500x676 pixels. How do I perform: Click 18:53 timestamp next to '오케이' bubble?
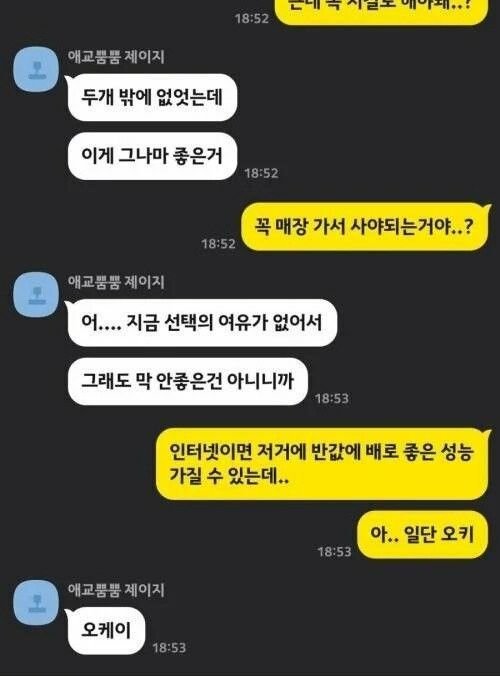(x=169, y=648)
